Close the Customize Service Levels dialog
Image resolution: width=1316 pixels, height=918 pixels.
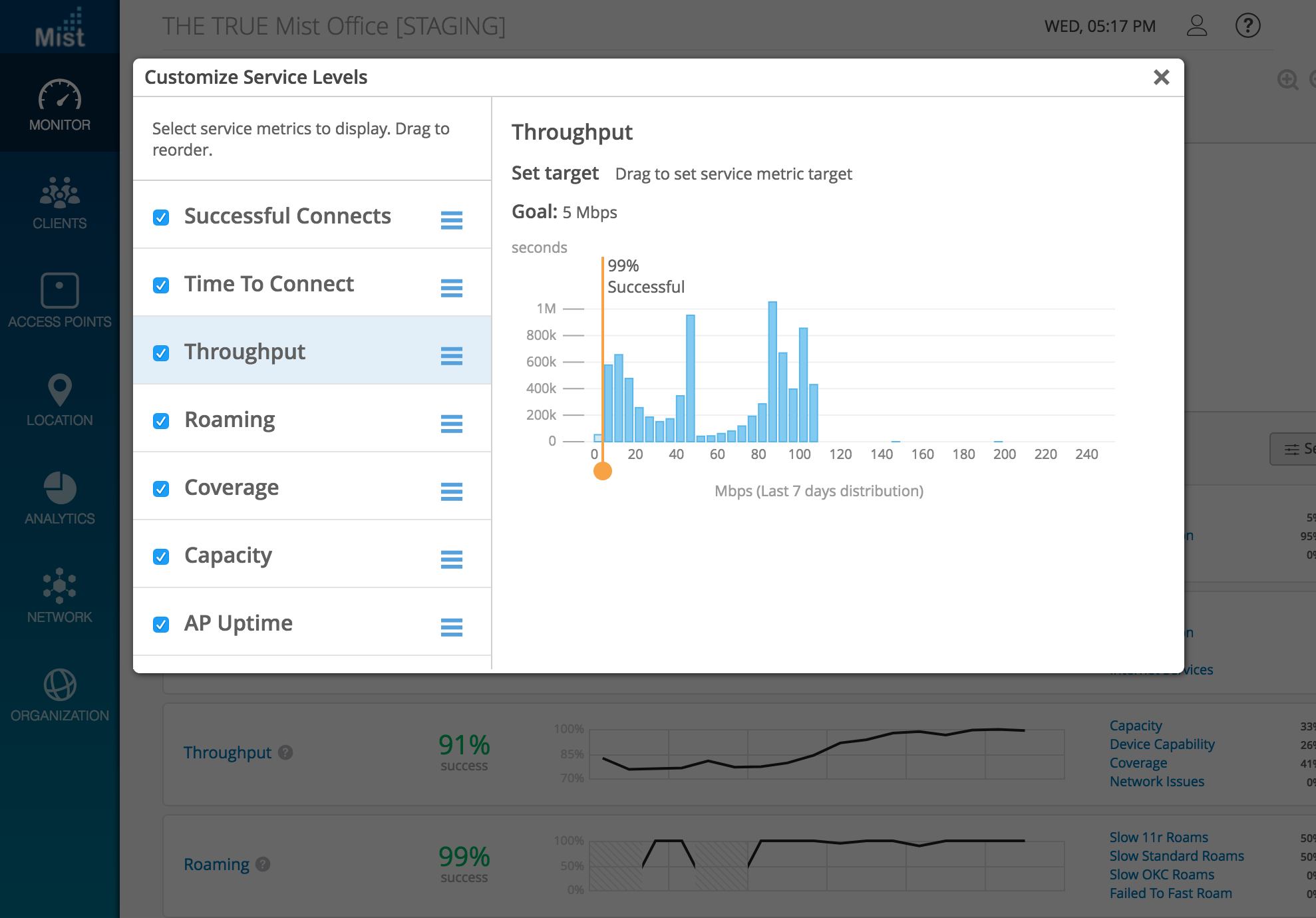point(1161,77)
